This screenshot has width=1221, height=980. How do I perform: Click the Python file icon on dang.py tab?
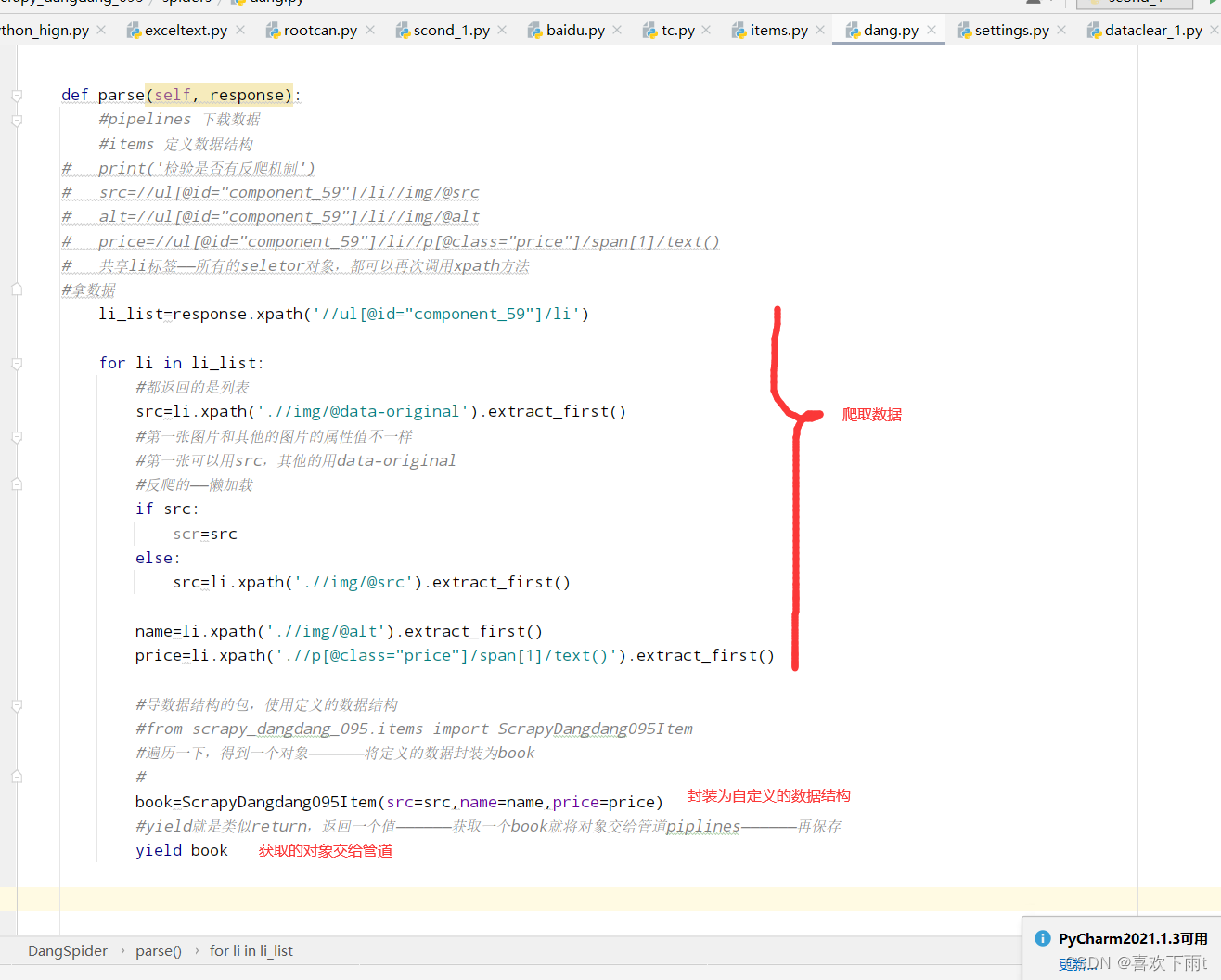[x=853, y=31]
